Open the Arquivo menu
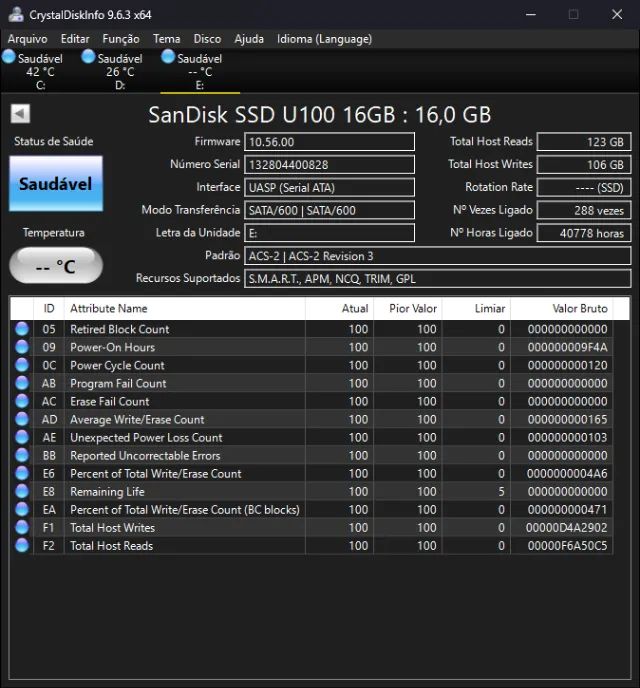The width and height of the screenshot is (640, 688). [27, 39]
